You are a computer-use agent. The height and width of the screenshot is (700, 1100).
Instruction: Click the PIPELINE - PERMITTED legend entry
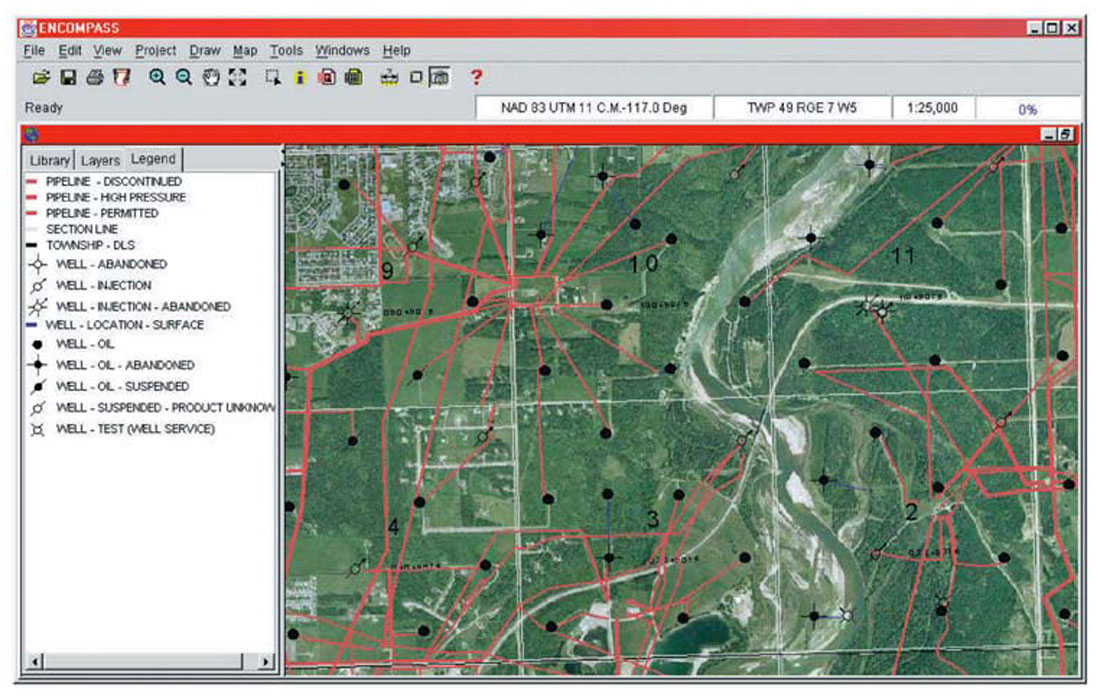point(92,213)
